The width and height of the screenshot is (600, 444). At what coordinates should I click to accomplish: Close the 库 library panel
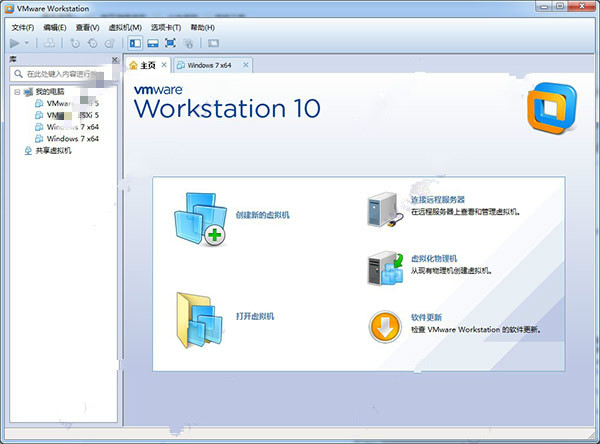[x=114, y=59]
